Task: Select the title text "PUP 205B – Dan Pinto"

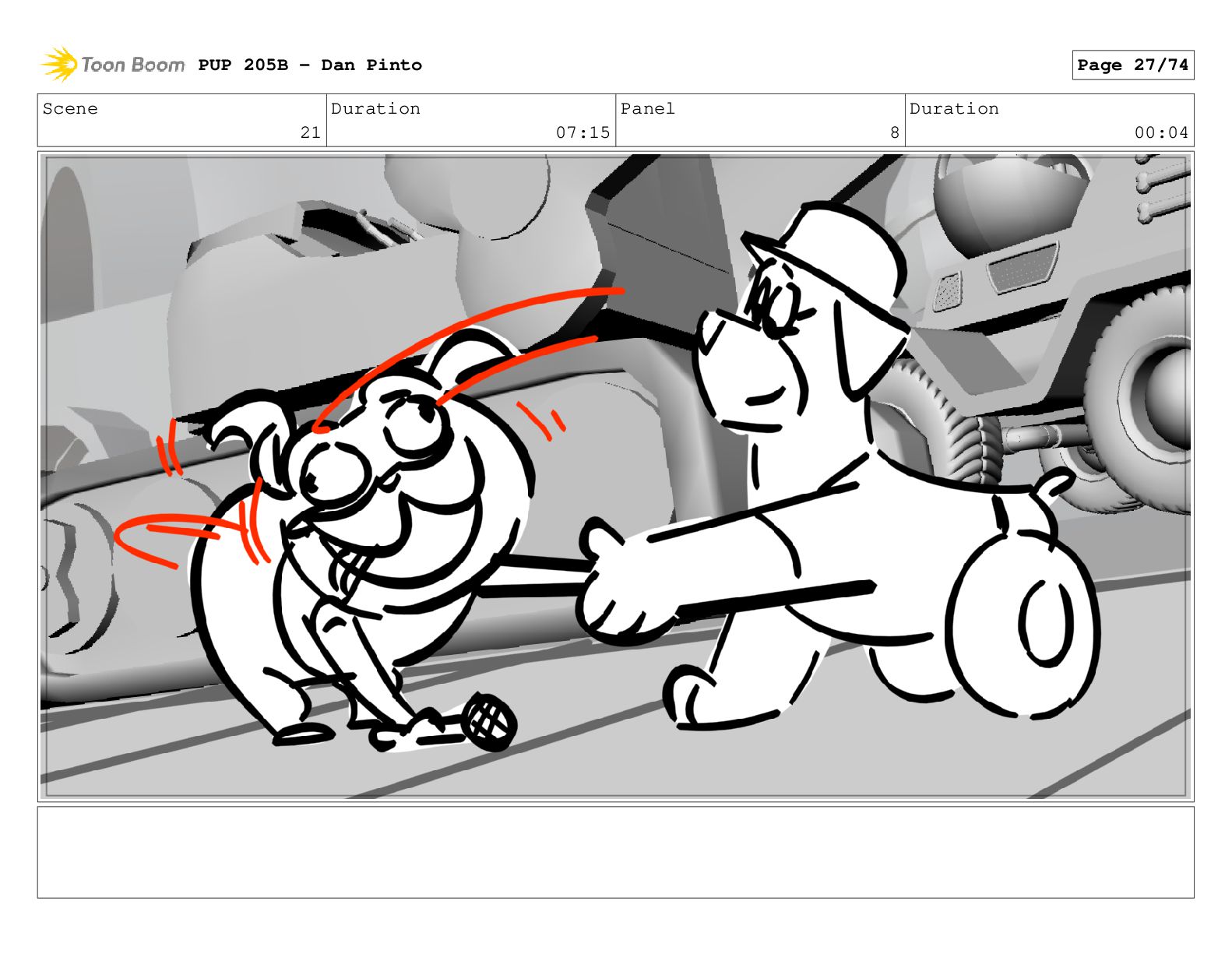Action: [310, 65]
